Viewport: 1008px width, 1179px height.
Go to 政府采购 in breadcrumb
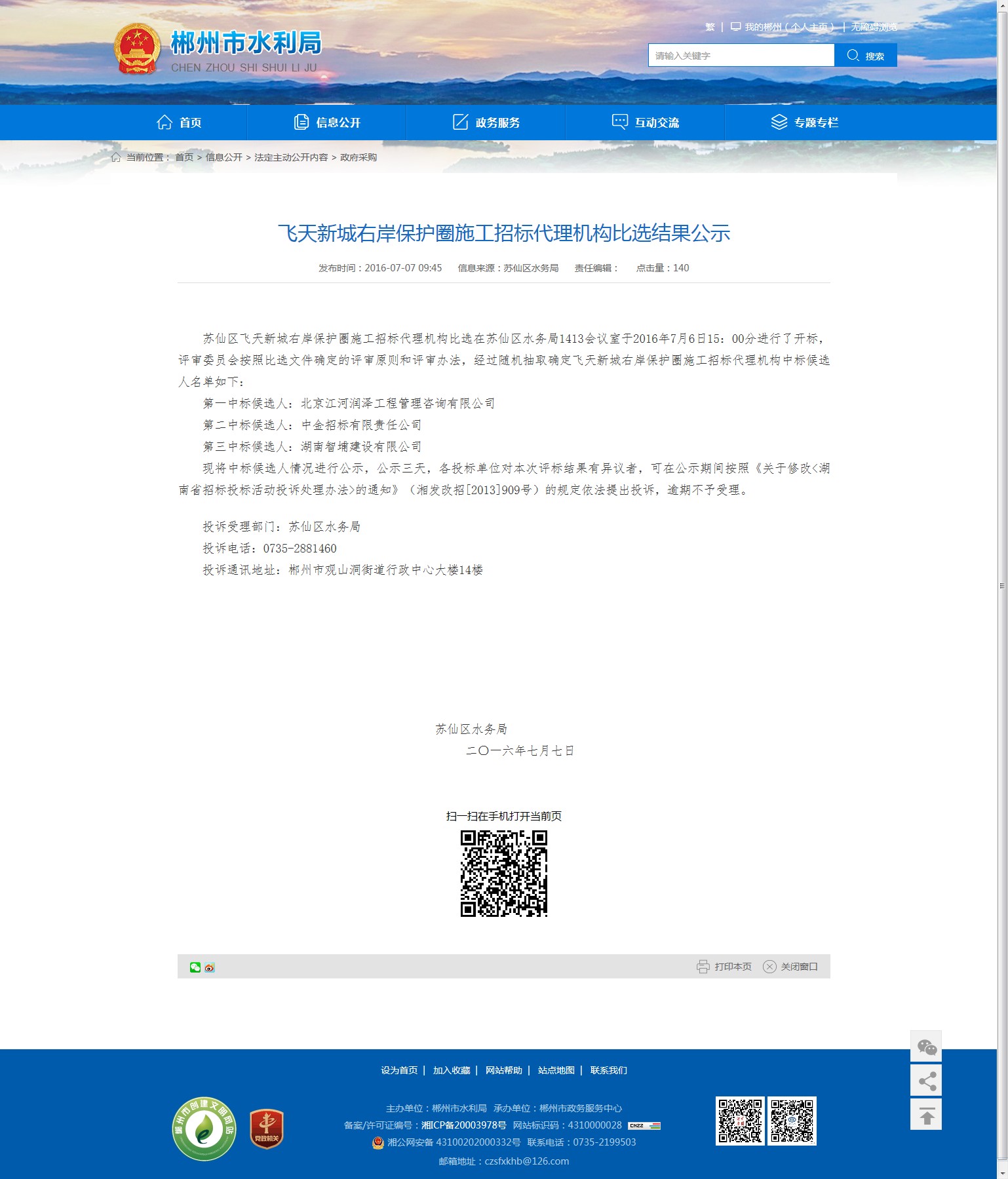click(x=359, y=157)
